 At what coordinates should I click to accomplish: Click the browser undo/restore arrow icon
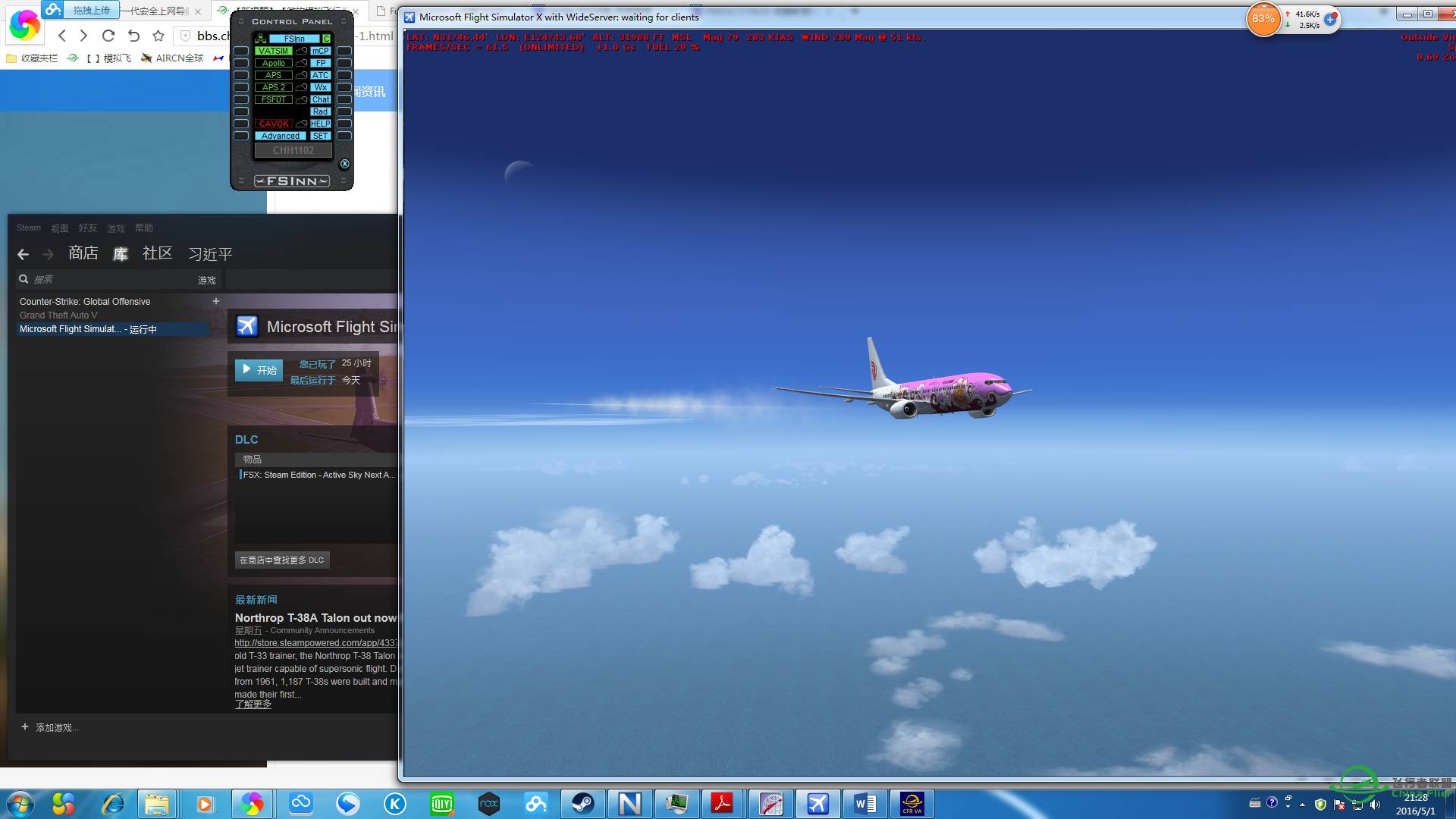point(133,36)
